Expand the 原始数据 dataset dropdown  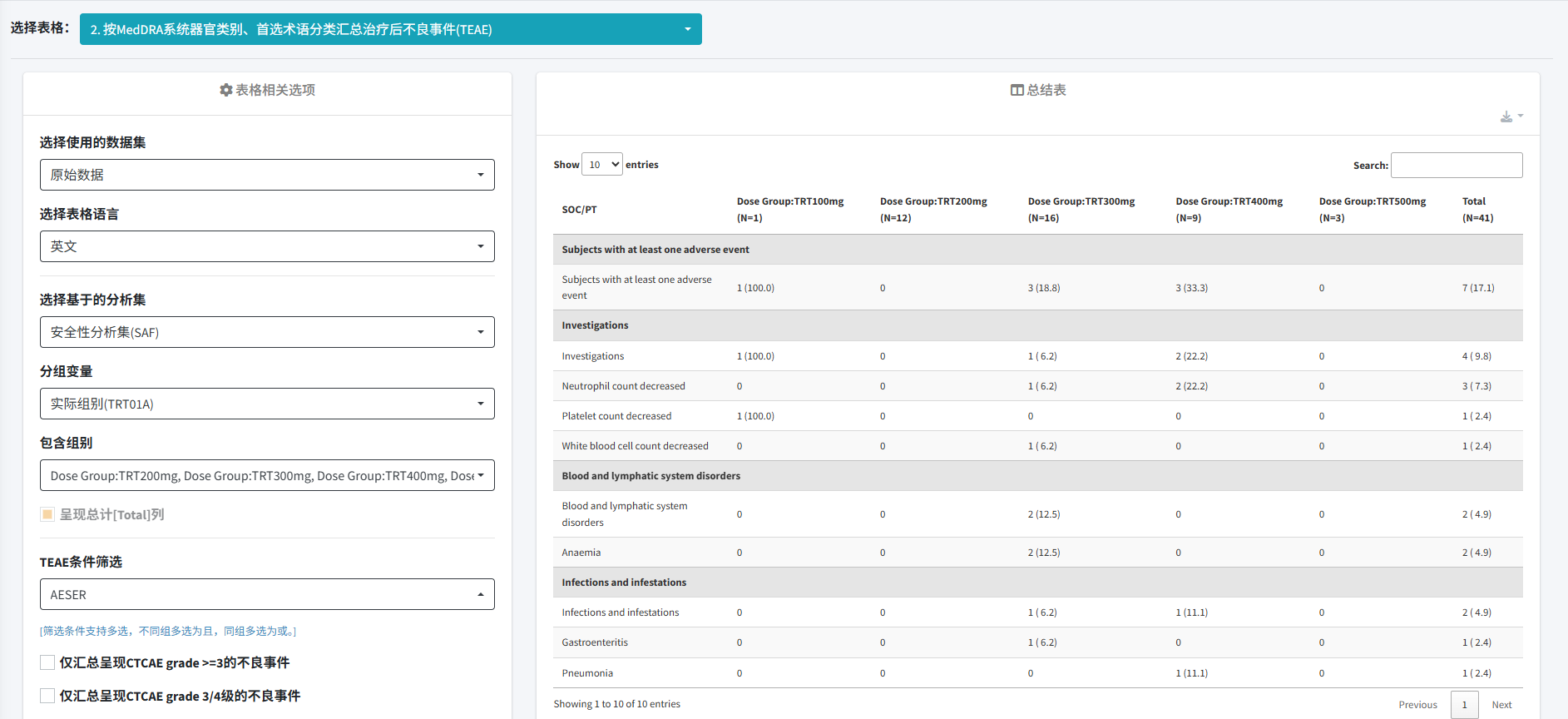click(267, 175)
